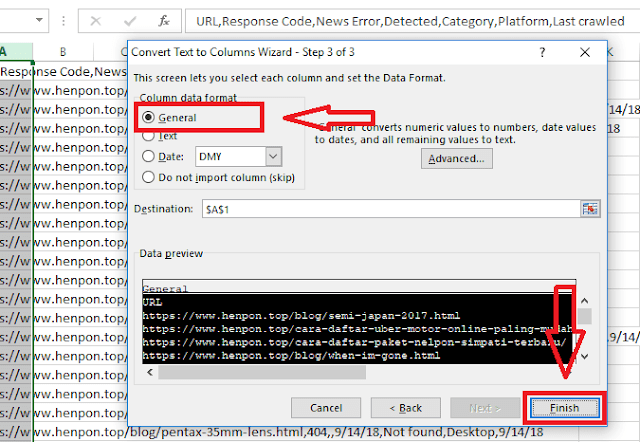640x442 pixels.
Task: Select the Date data format radio button
Action: pyautogui.click(x=163, y=156)
